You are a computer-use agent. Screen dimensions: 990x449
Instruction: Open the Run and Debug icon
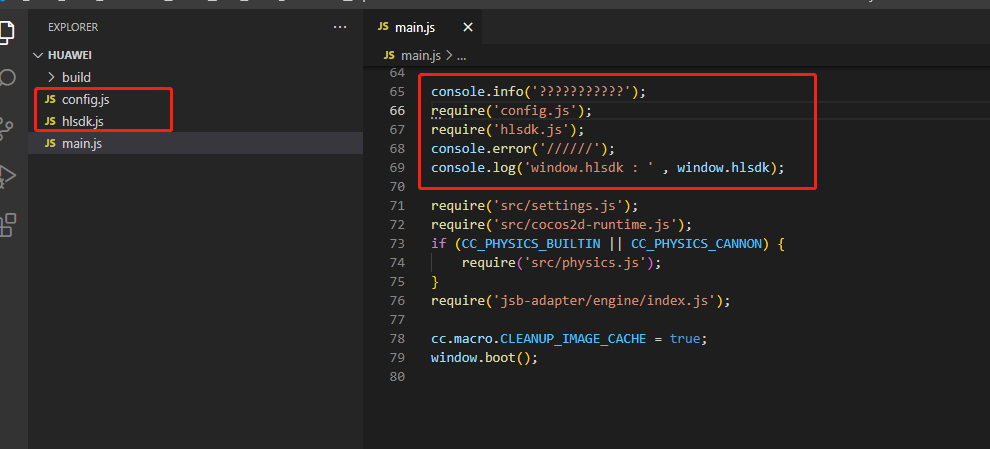[x=6, y=176]
